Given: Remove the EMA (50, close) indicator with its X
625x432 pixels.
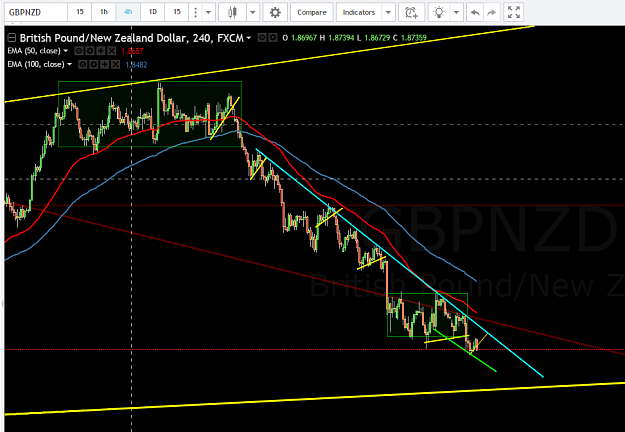Looking at the screenshot, I should click(112, 51).
